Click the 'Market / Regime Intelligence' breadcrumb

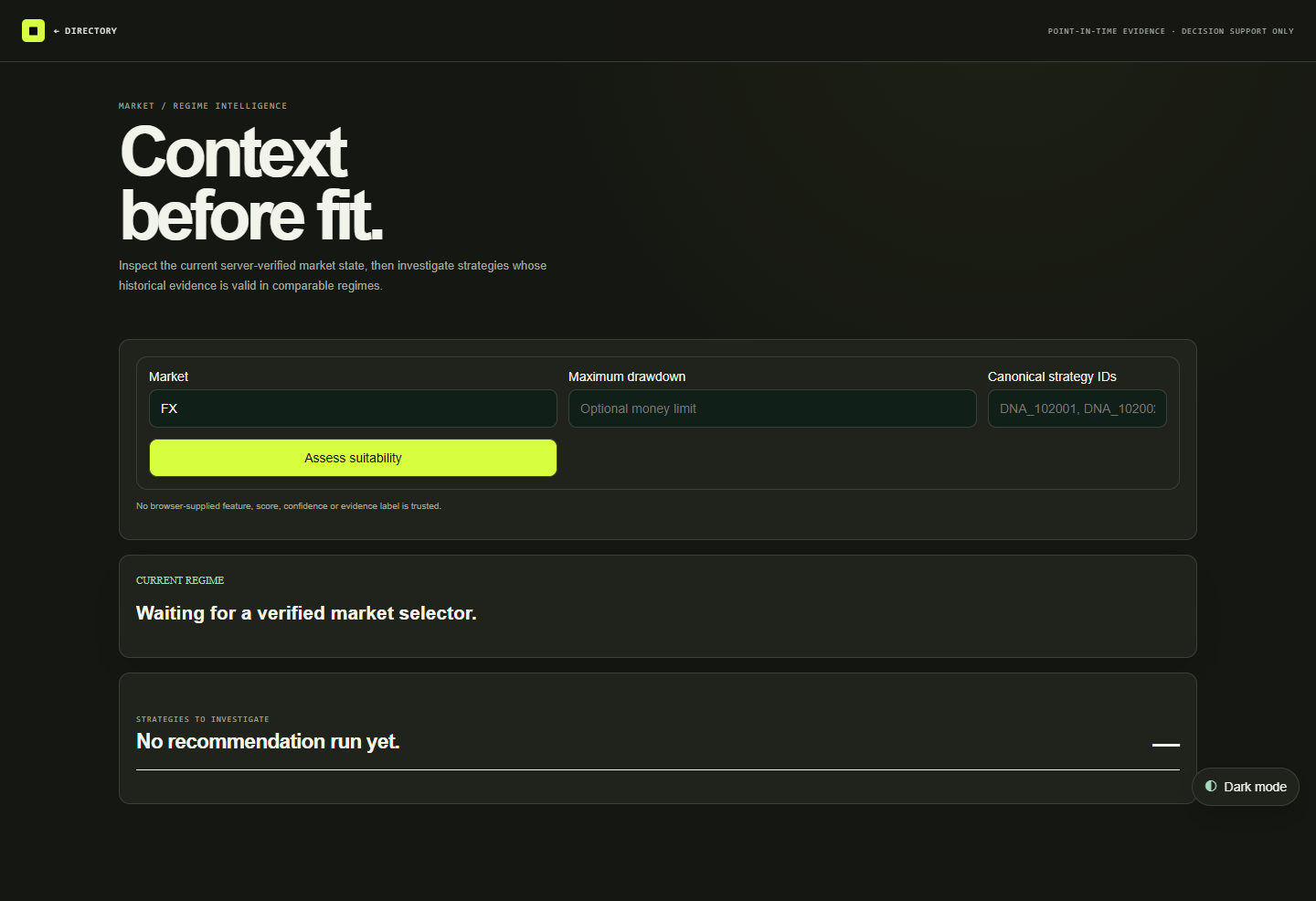[x=203, y=106]
